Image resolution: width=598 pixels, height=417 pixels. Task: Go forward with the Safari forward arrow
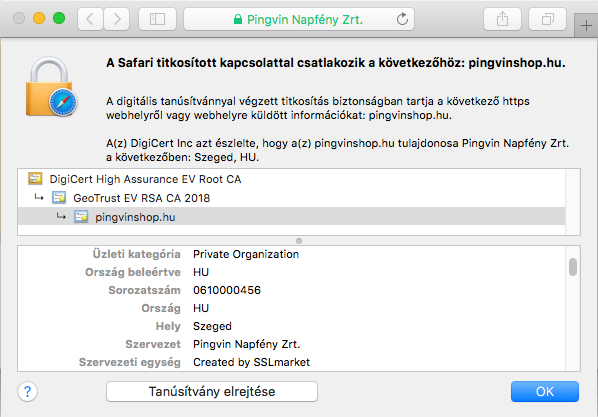117,19
